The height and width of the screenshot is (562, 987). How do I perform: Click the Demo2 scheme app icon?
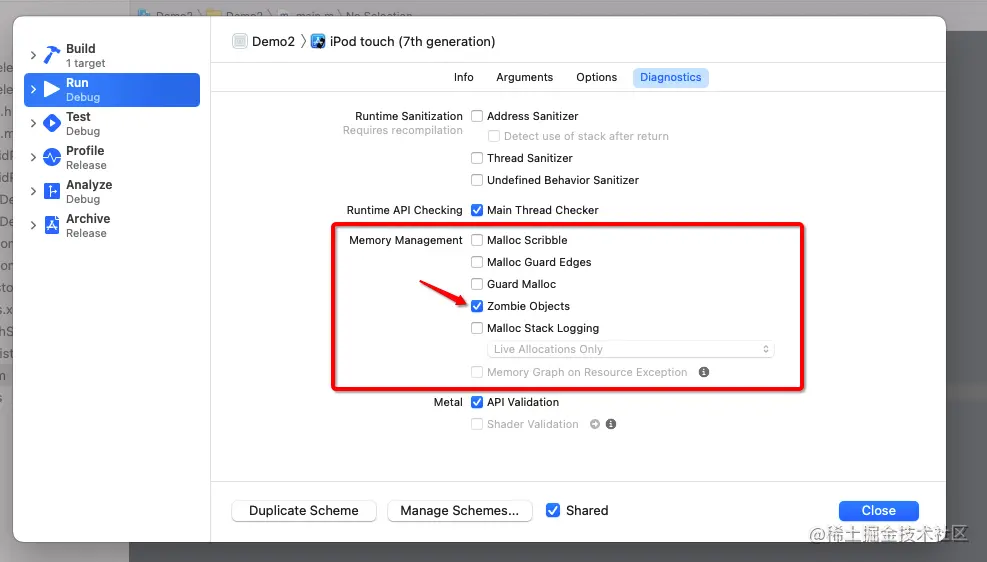point(240,42)
